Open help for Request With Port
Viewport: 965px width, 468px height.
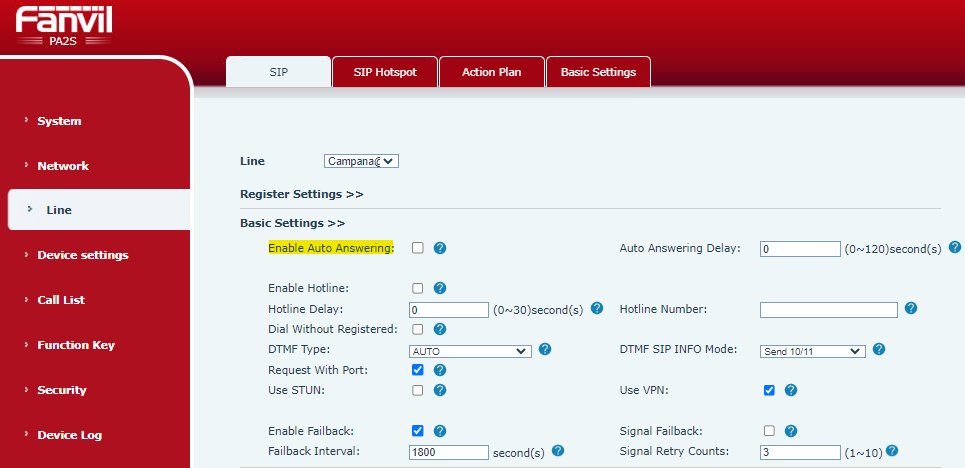(x=439, y=370)
